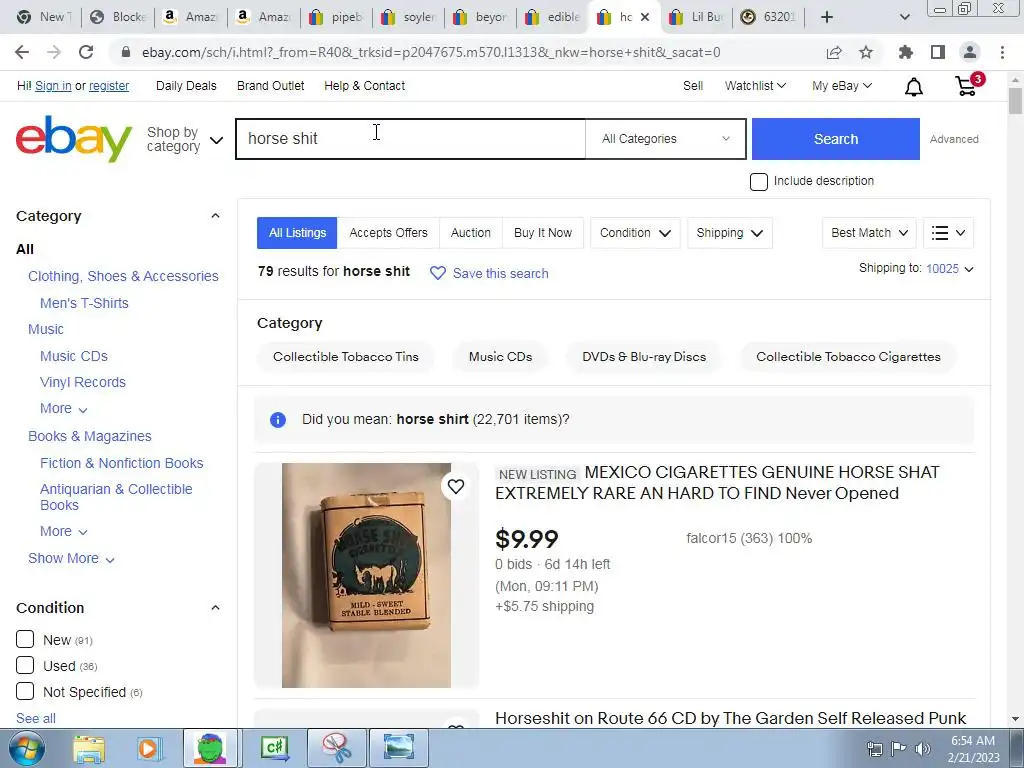The width and height of the screenshot is (1024, 768).
Task: Click the address bar URL
Action: pyautogui.click(x=431, y=52)
